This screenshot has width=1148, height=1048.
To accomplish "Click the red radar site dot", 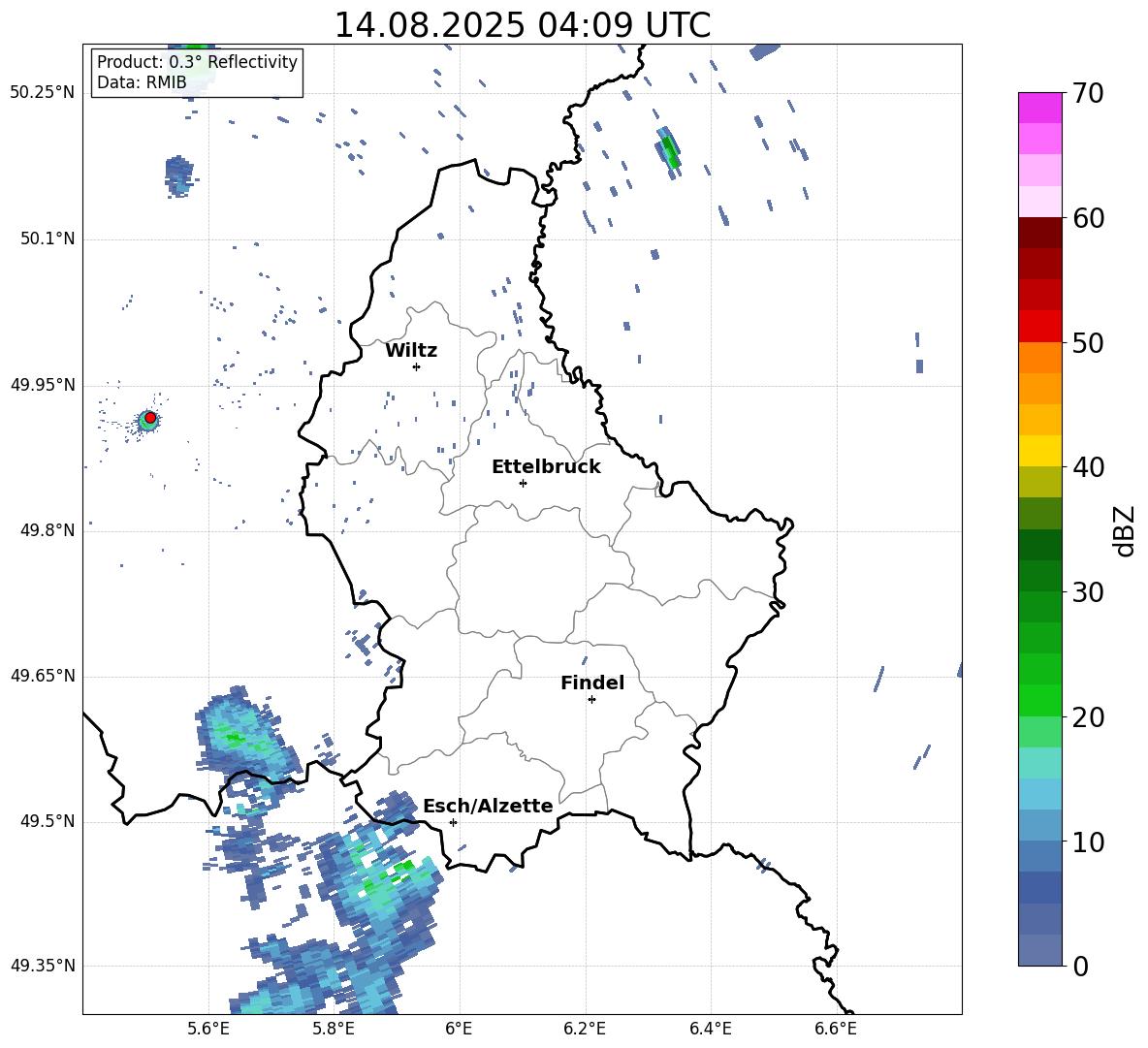I will [x=150, y=417].
